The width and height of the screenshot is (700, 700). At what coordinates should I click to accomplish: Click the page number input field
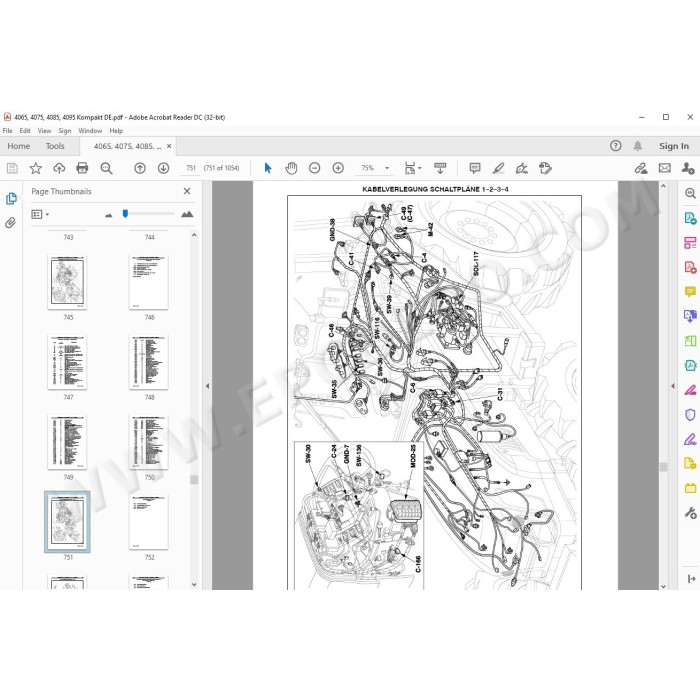click(191, 168)
